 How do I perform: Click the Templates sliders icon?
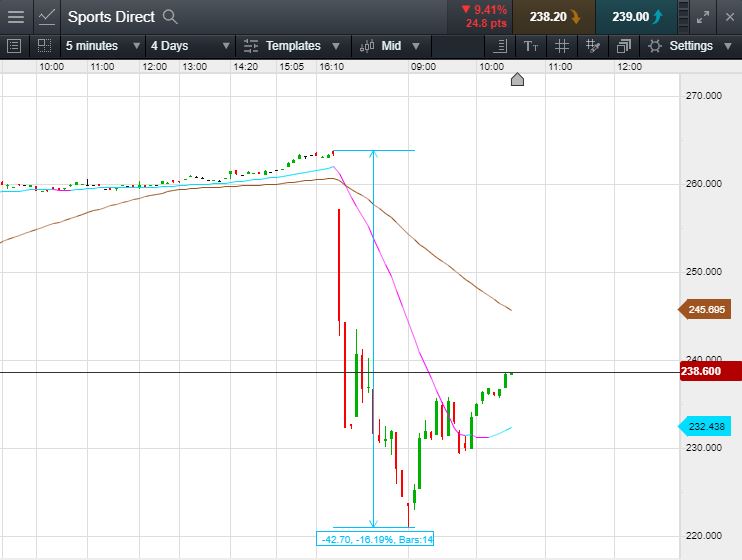(250, 46)
